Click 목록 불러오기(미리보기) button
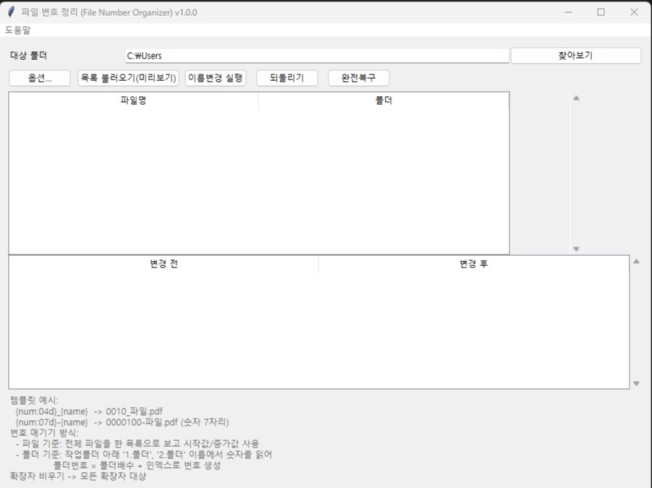 [x=128, y=78]
